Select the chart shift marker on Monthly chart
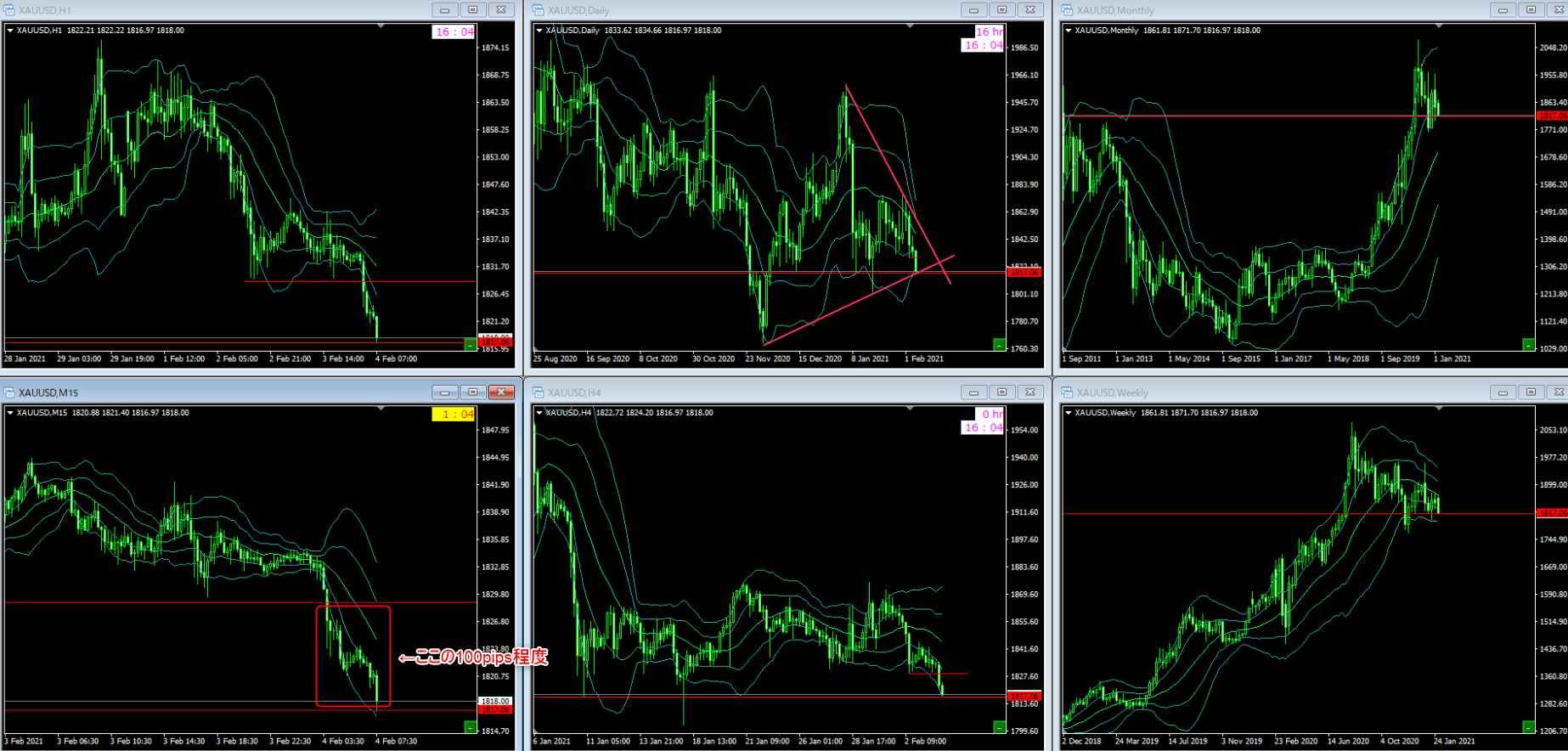The image size is (1568, 751). coord(1439,26)
